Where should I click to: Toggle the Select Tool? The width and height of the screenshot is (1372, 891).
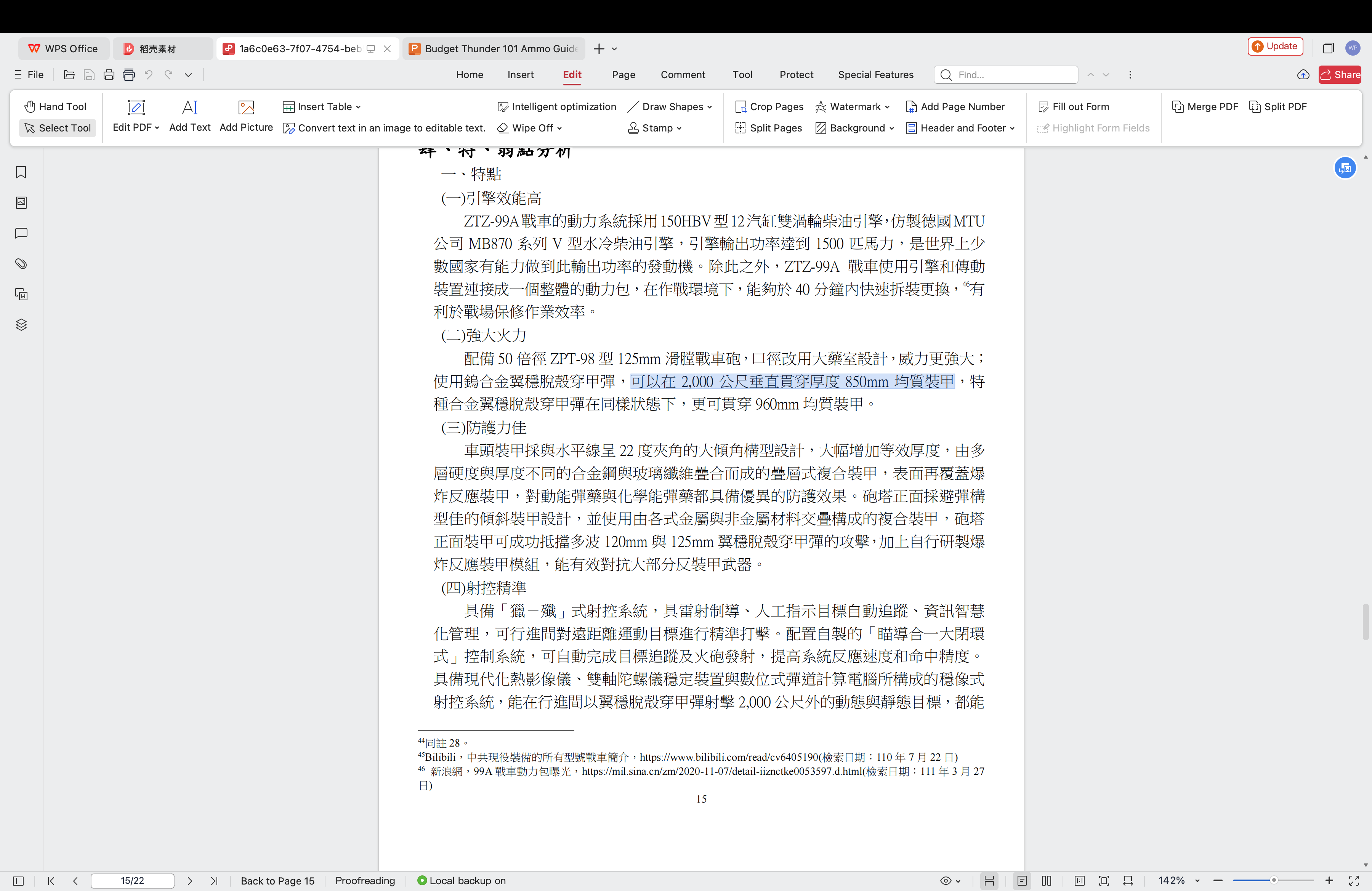tap(58, 128)
